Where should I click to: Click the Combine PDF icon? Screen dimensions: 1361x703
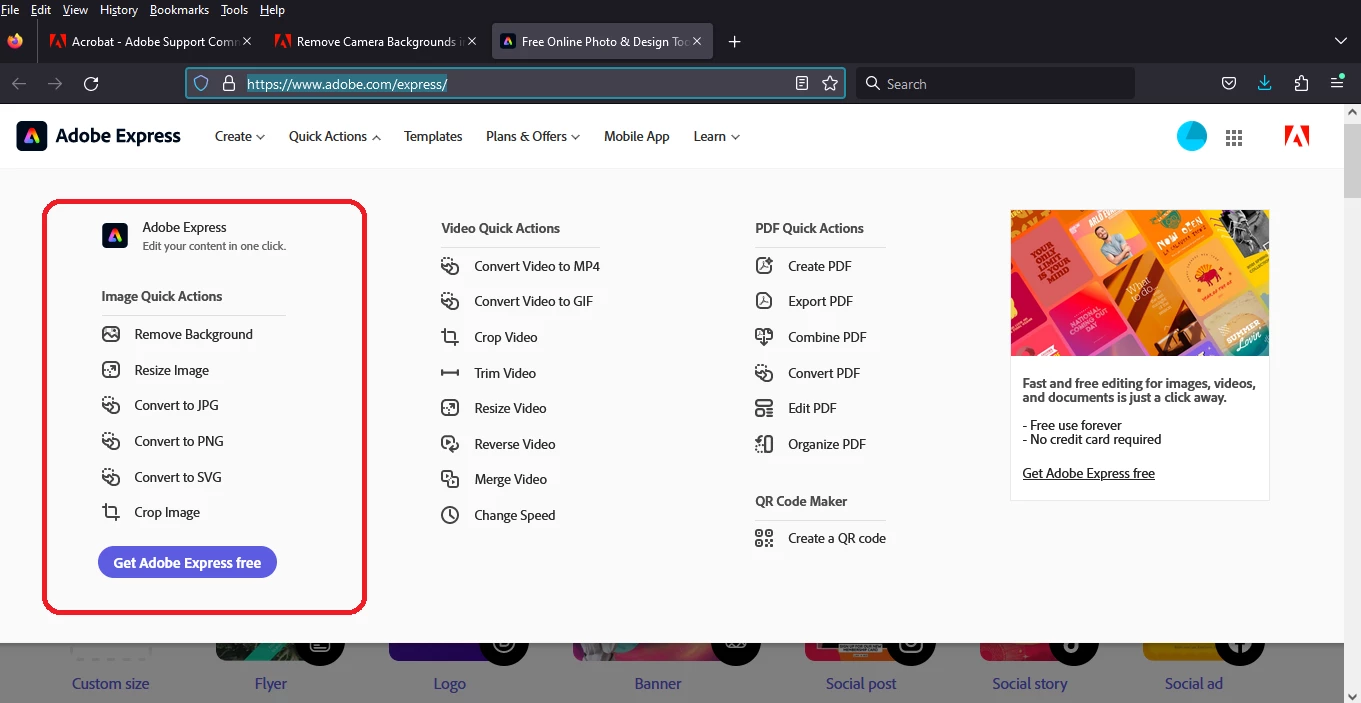pyautogui.click(x=764, y=337)
